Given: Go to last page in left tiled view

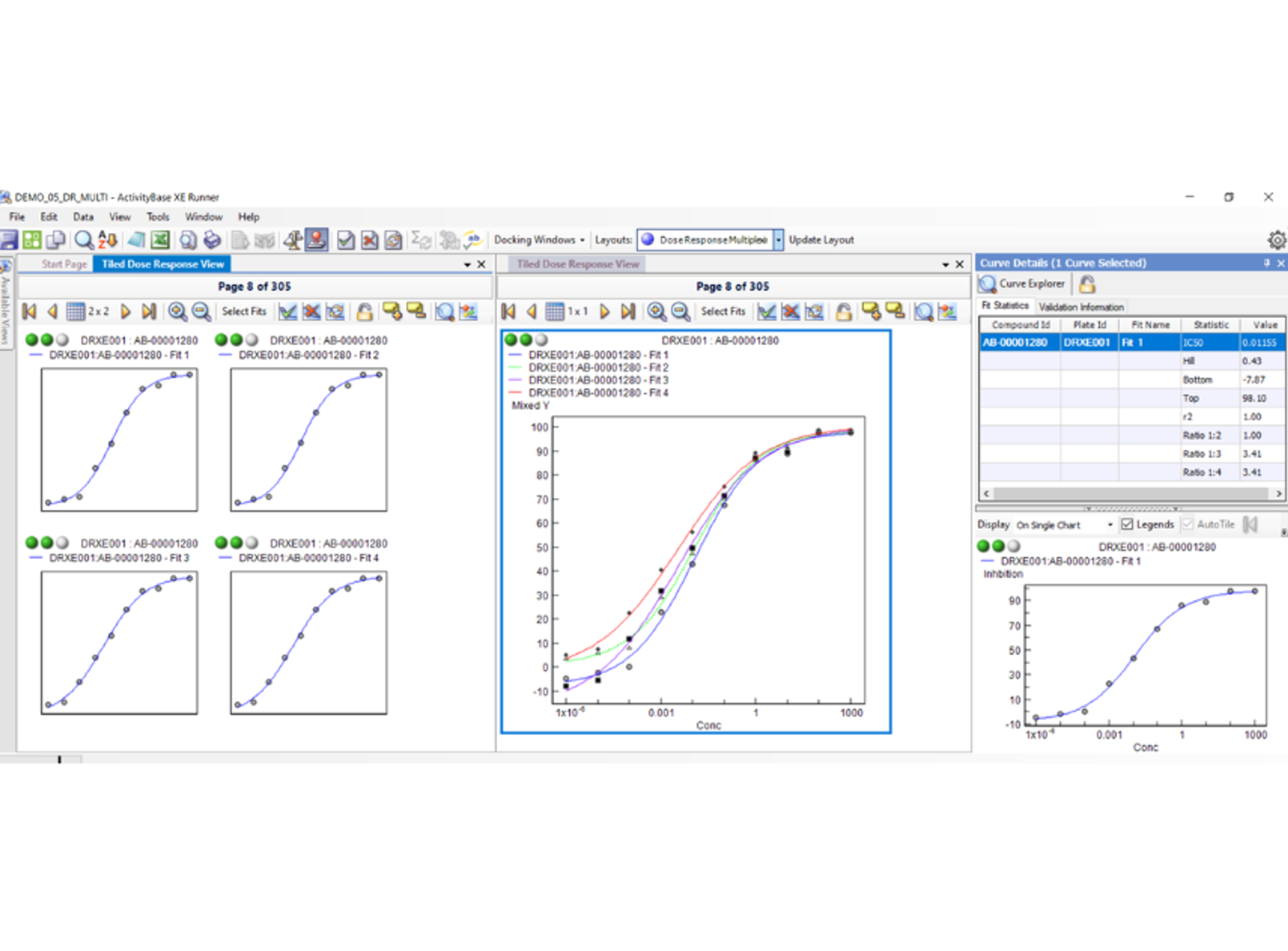Looking at the screenshot, I should pos(149,311).
